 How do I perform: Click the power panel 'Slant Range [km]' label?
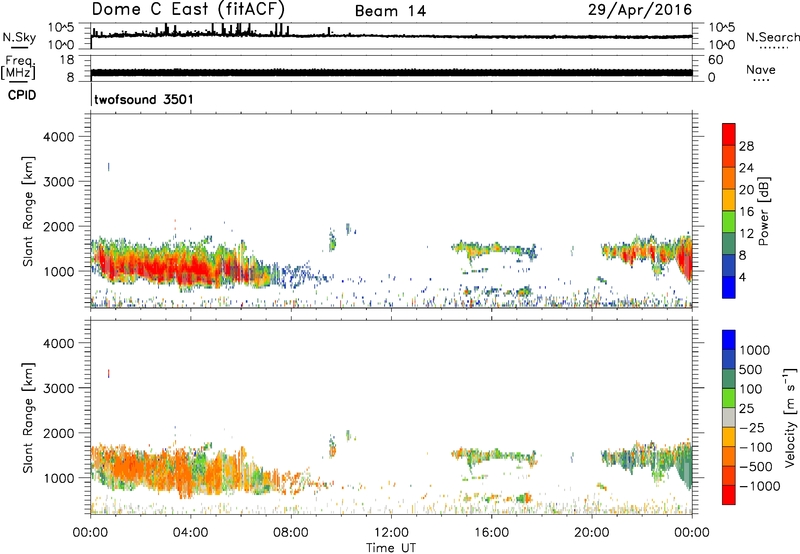pyautogui.click(x=28, y=211)
